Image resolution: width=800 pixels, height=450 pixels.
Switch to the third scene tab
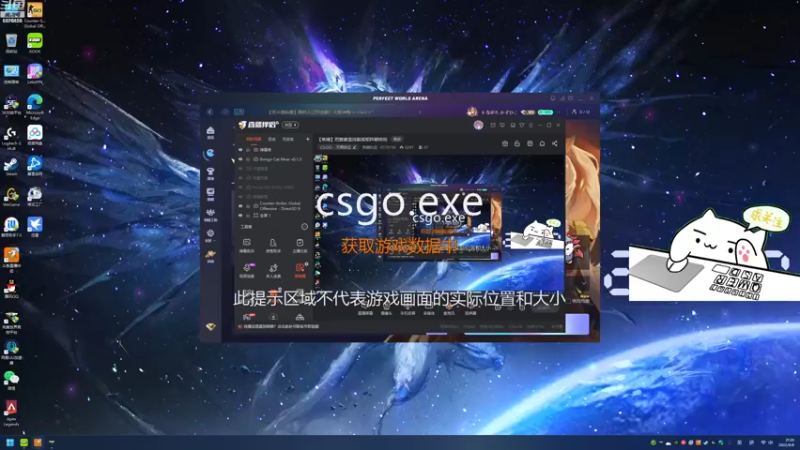click(x=288, y=139)
